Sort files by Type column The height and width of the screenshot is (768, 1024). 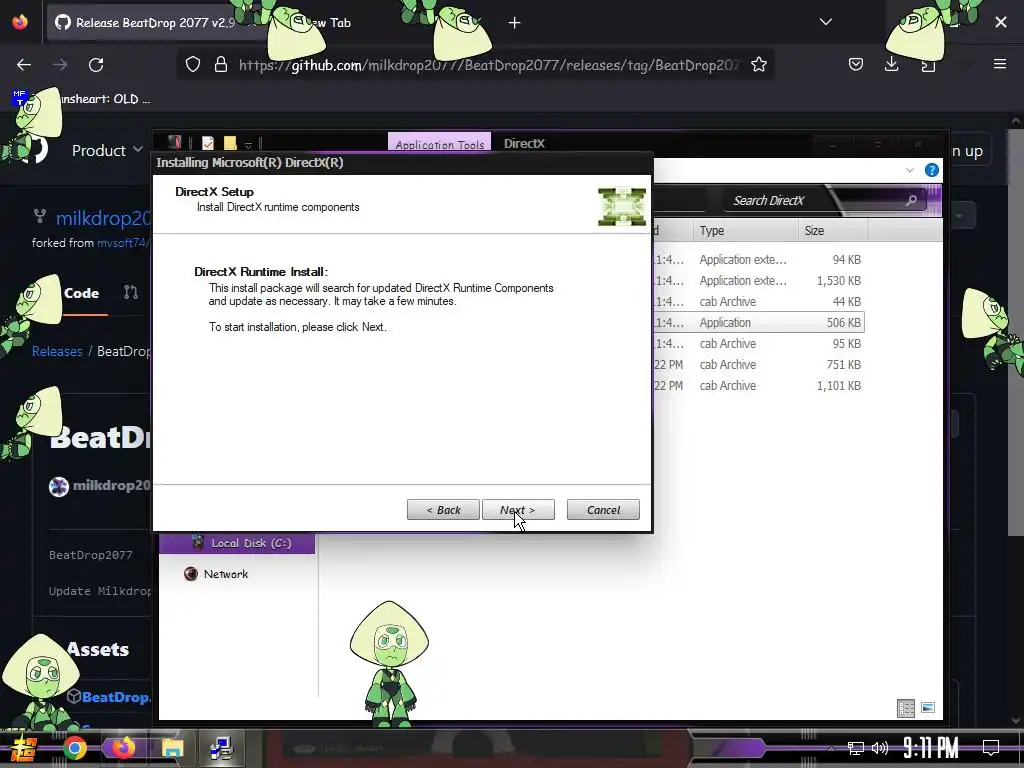click(x=744, y=231)
